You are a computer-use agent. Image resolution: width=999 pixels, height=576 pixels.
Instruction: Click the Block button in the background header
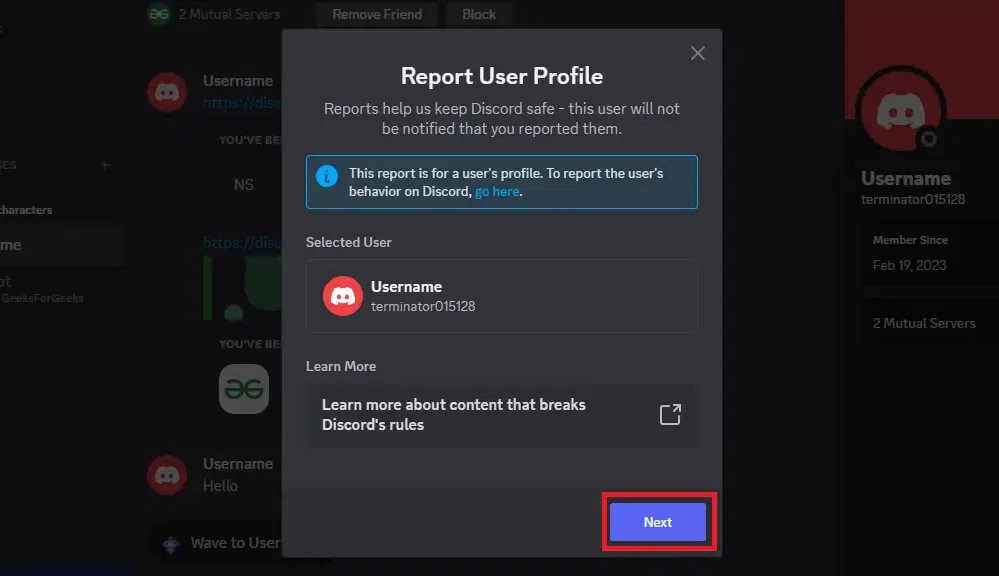click(x=478, y=14)
